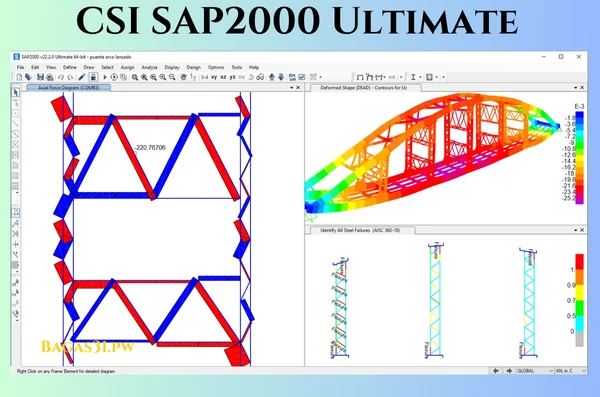Open window list dropdown of Steel Failures view
600x397 pixels.
tap(576, 230)
